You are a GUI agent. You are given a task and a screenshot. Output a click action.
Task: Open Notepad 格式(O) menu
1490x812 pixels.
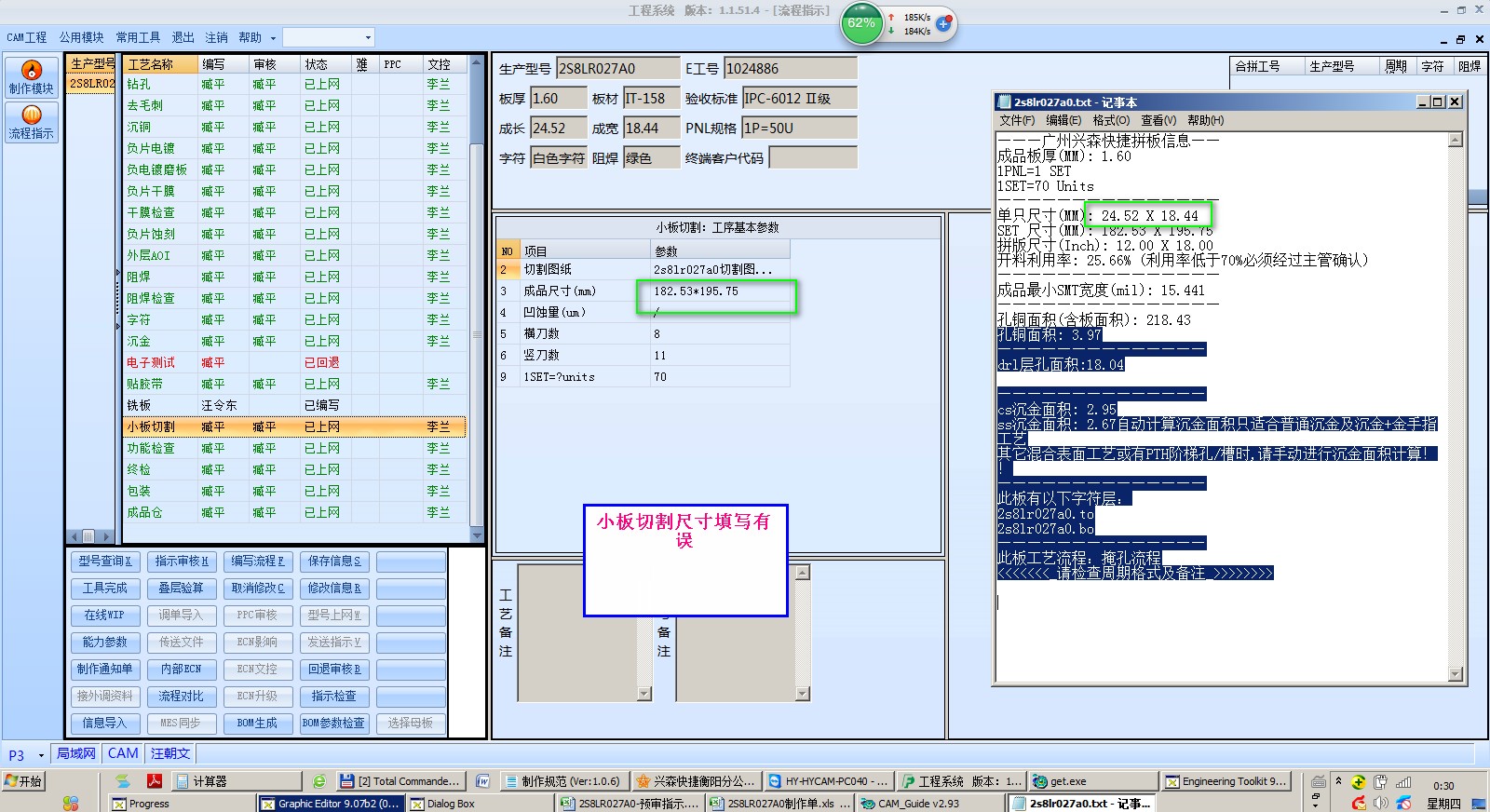tap(1111, 120)
